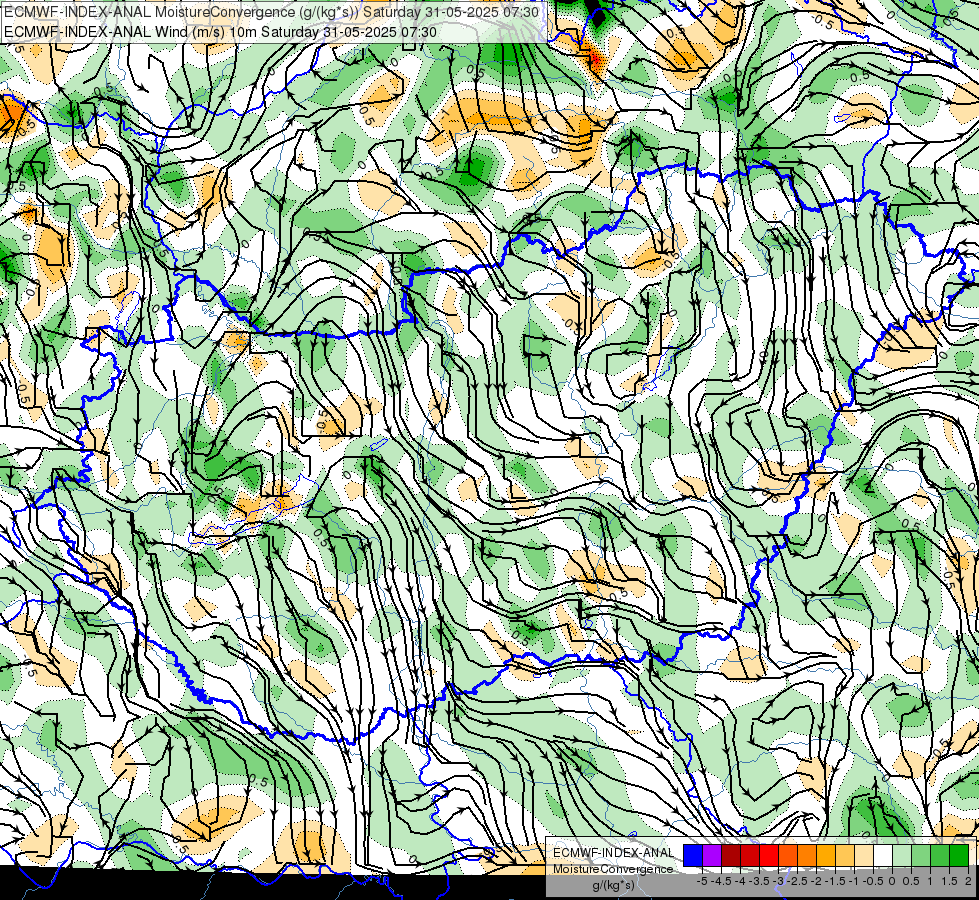Pick the red-orange swatch between -3 and -2.5

point(788,855)
